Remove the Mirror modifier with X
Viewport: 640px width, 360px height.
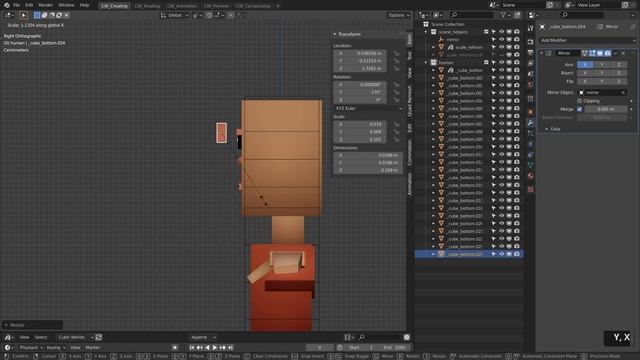tap(623, 53)
